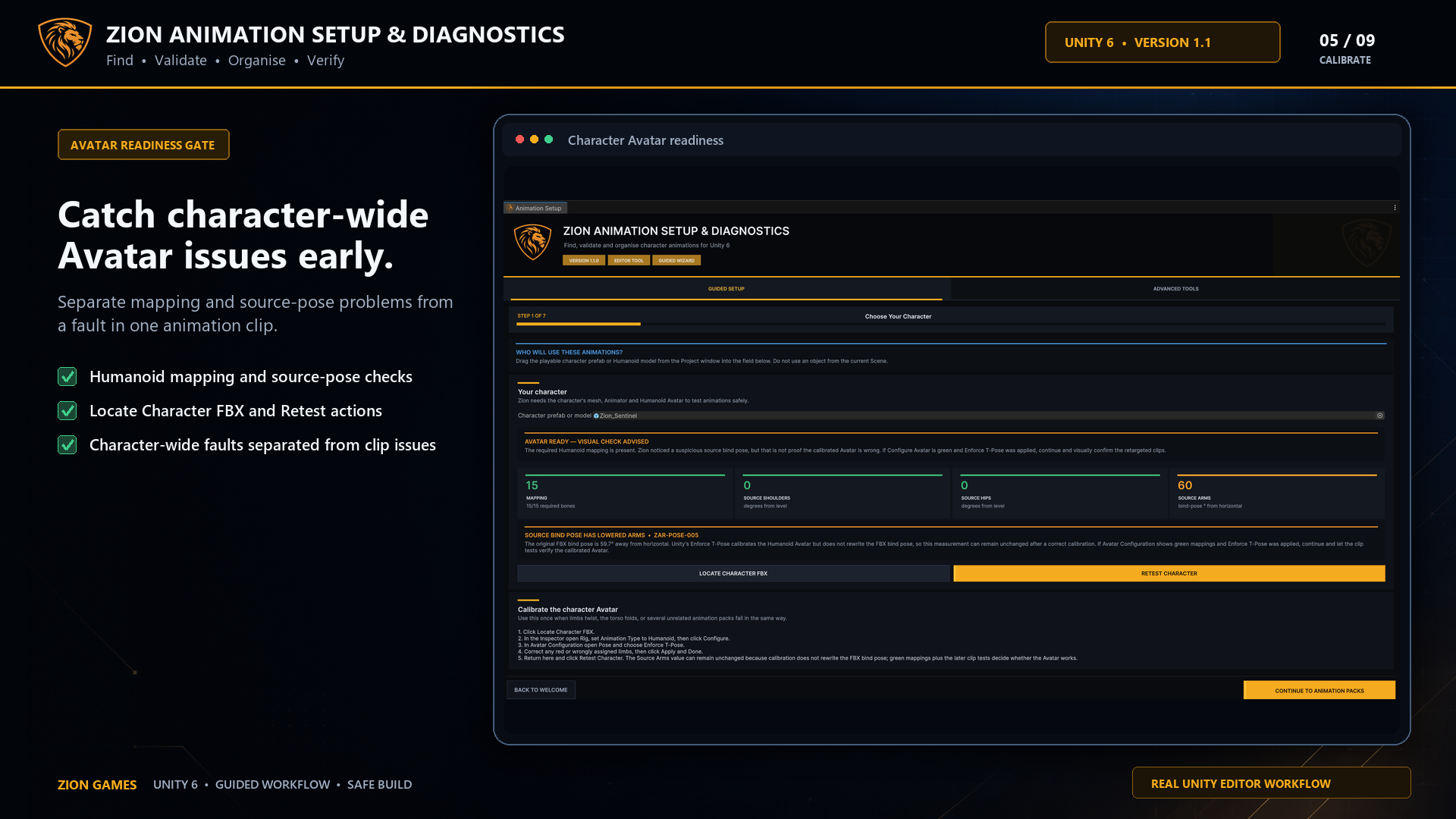Click the Source Hips 0 stat card
Image resolution: width=1456 pixels, height=819 pixels.
(x=1060, y=494)
